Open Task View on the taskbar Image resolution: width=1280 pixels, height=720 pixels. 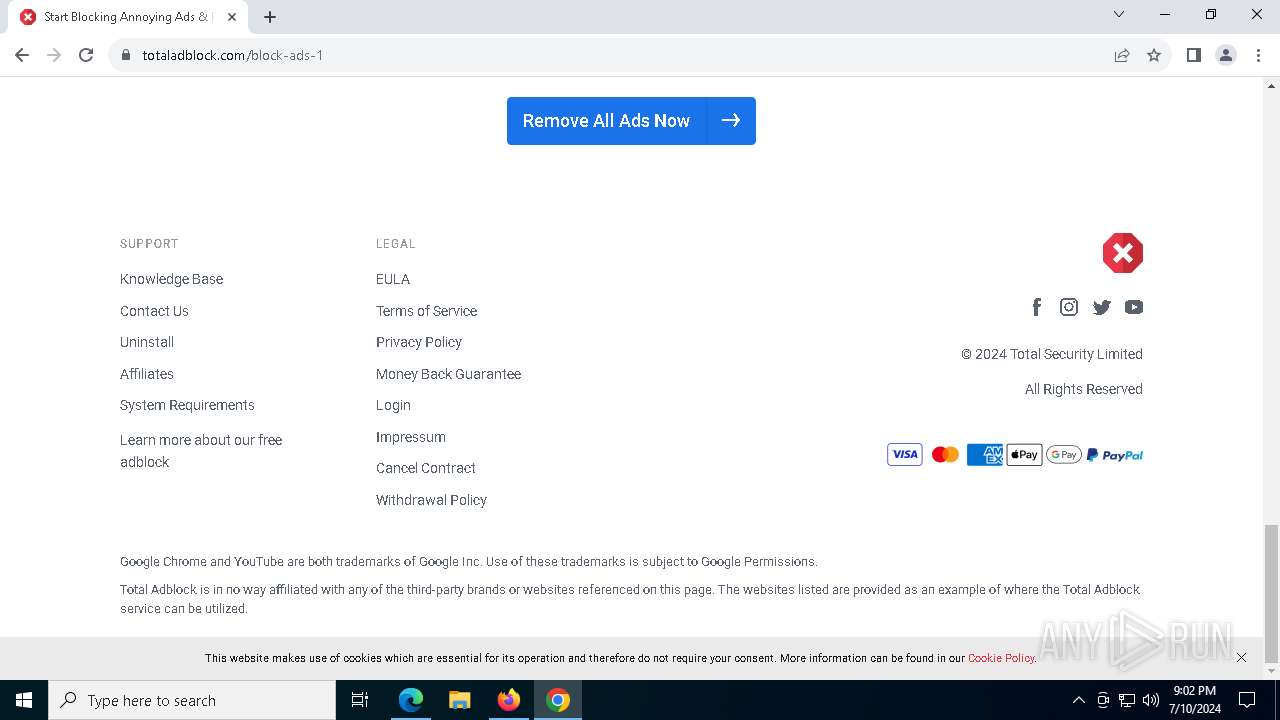tap(360, 700)
